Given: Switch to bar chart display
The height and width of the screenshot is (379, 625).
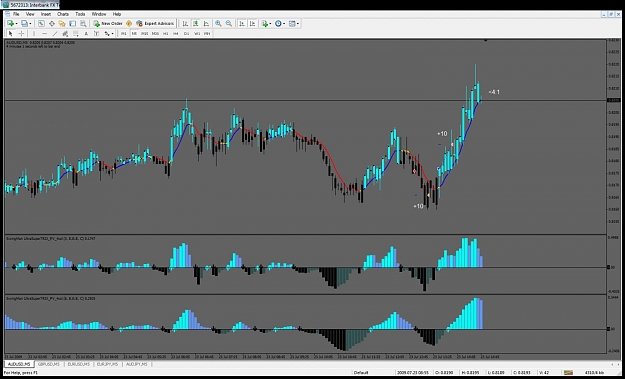Looking at the screenshot, I should pyautogui.click(x=185, y=24).
